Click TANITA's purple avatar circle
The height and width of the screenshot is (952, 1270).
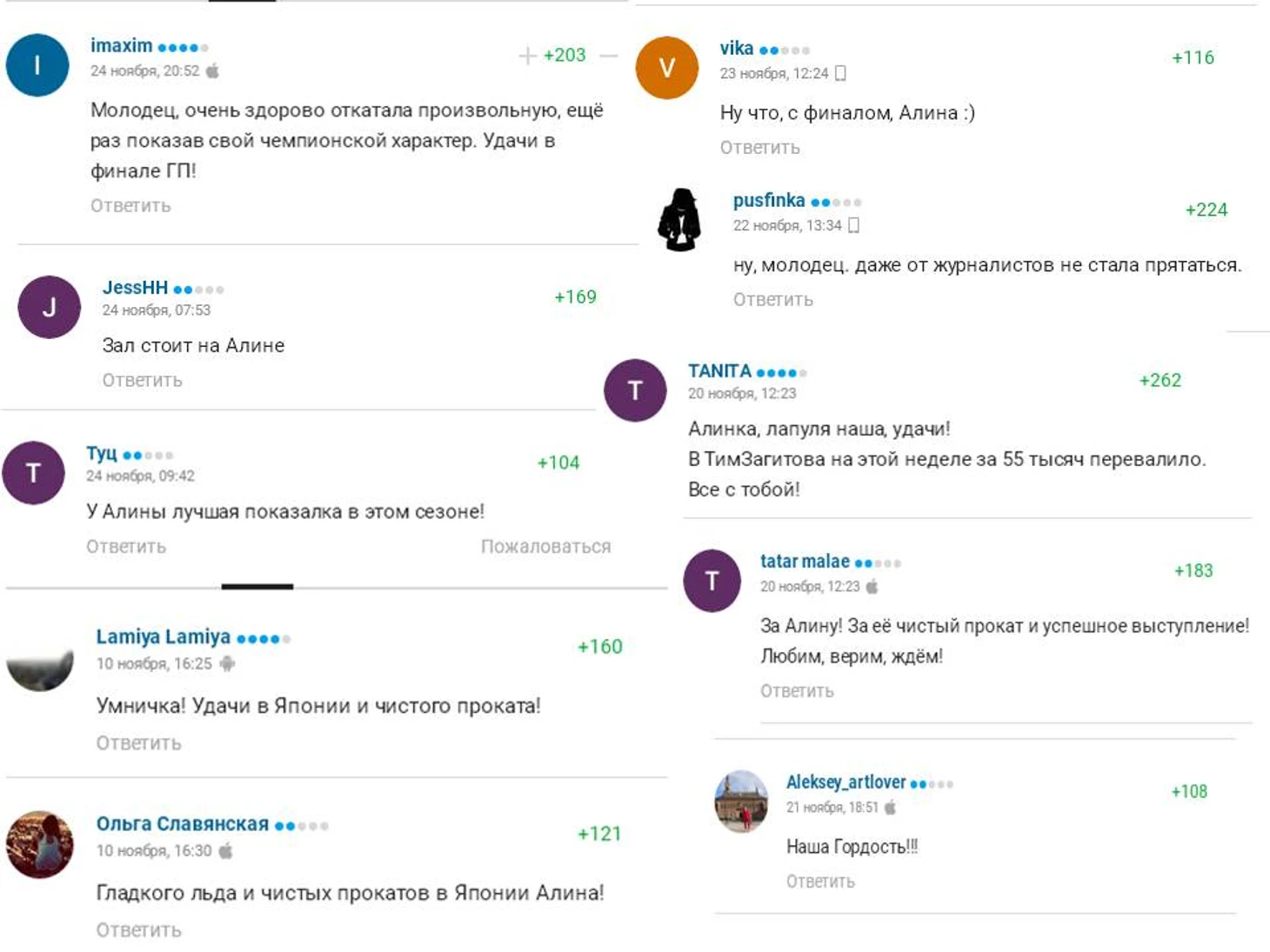click(x=635, y=390)
